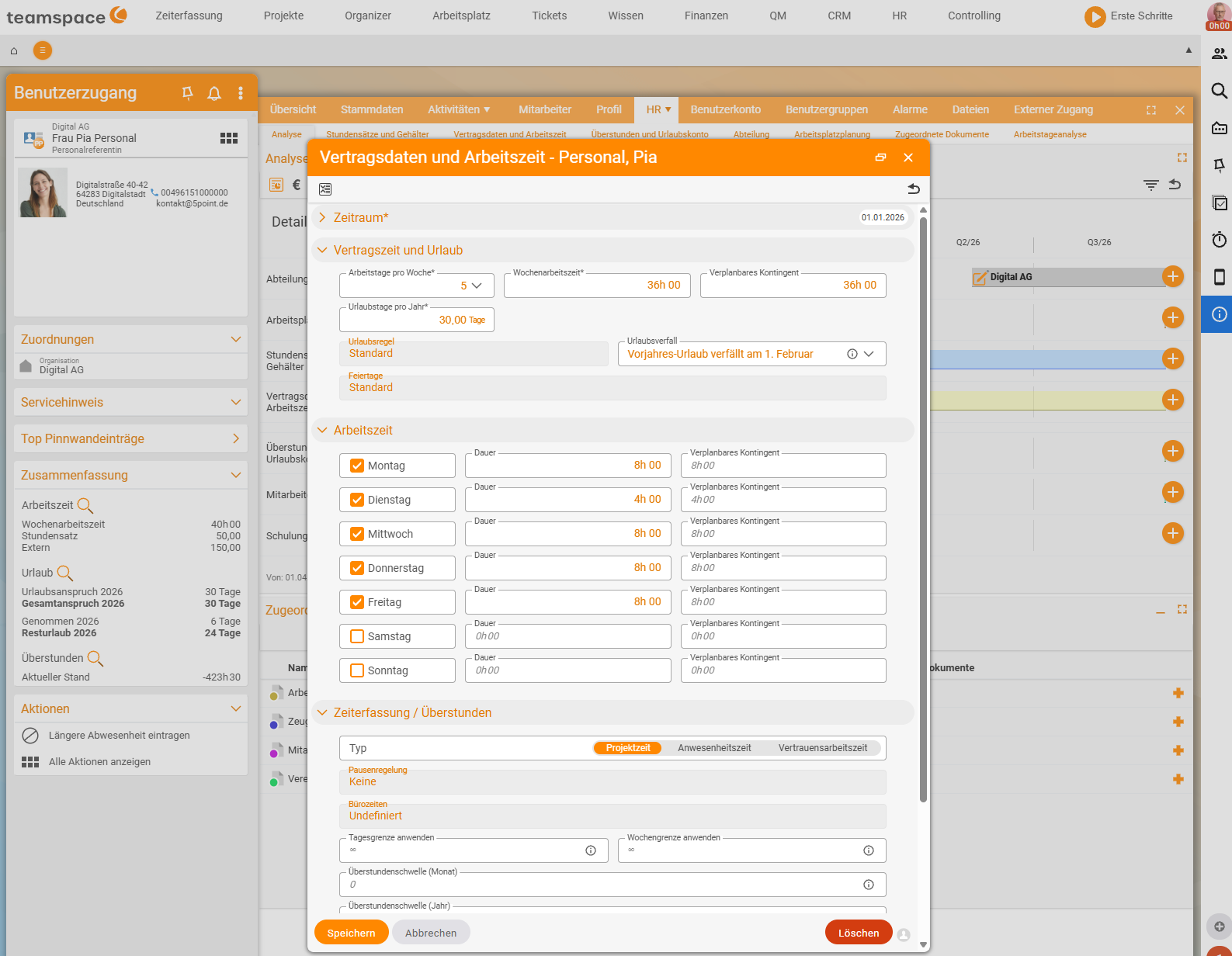
Task: Open Controlling in the main menu
Action: tap(974, 16)
